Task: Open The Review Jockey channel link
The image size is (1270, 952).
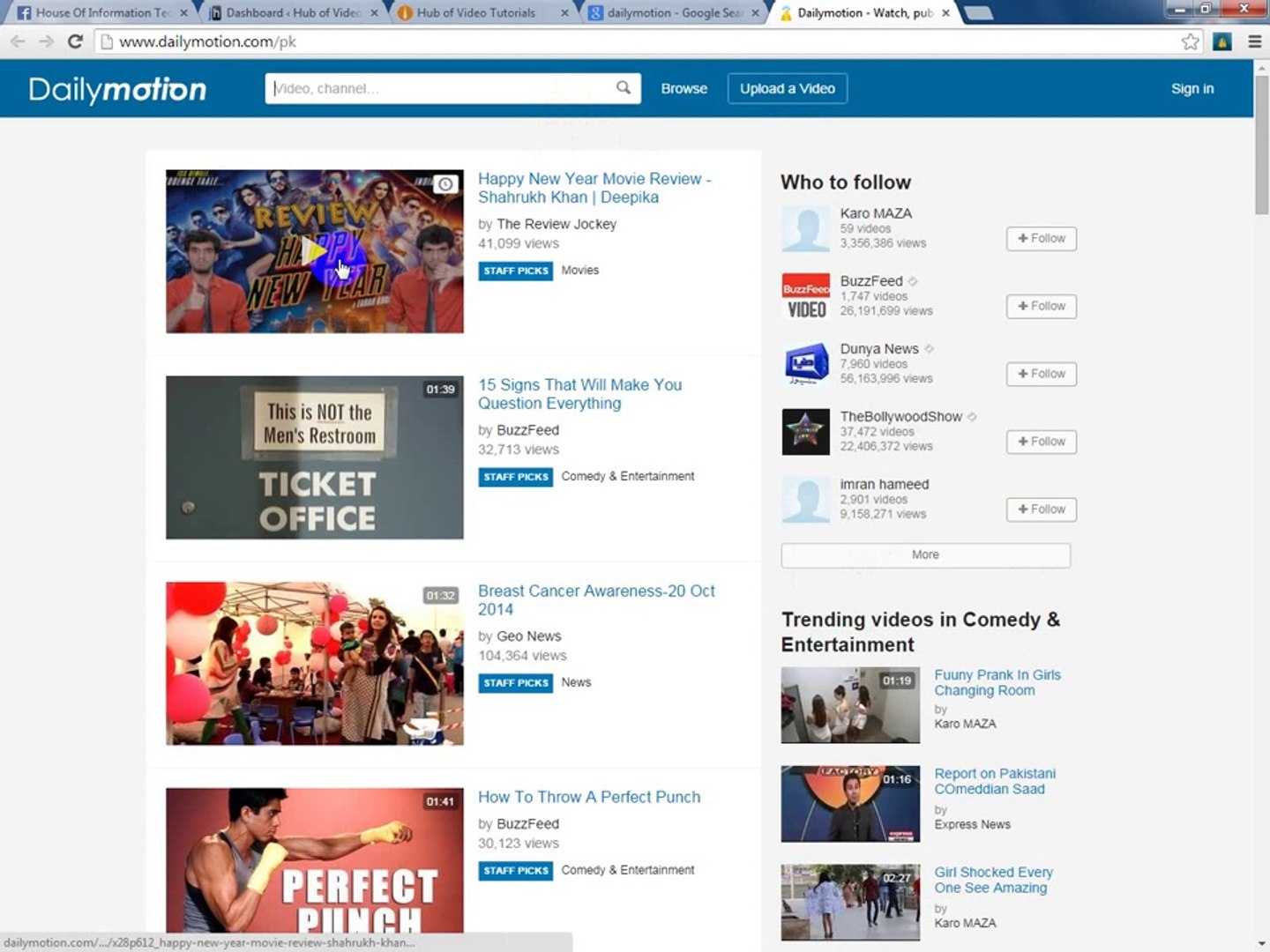Action: pyautogui.click(x=557, y=224)
